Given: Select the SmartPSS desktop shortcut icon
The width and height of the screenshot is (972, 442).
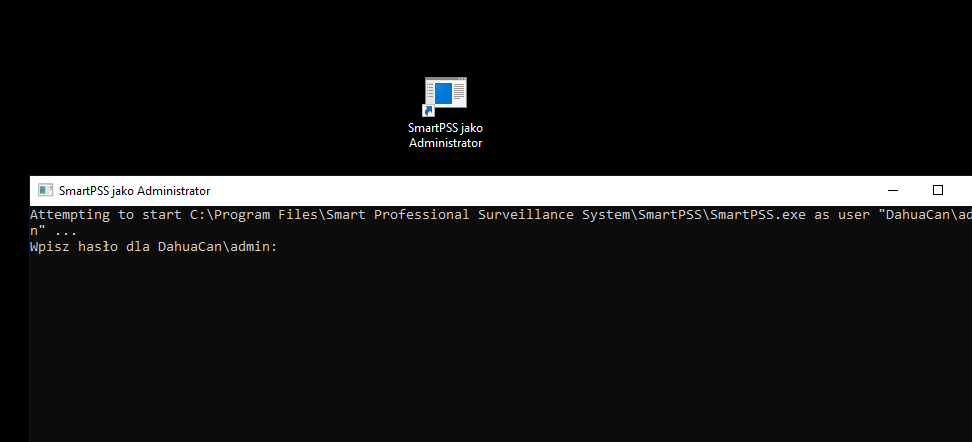Looking at the screenshot, I should click(445, 95).
